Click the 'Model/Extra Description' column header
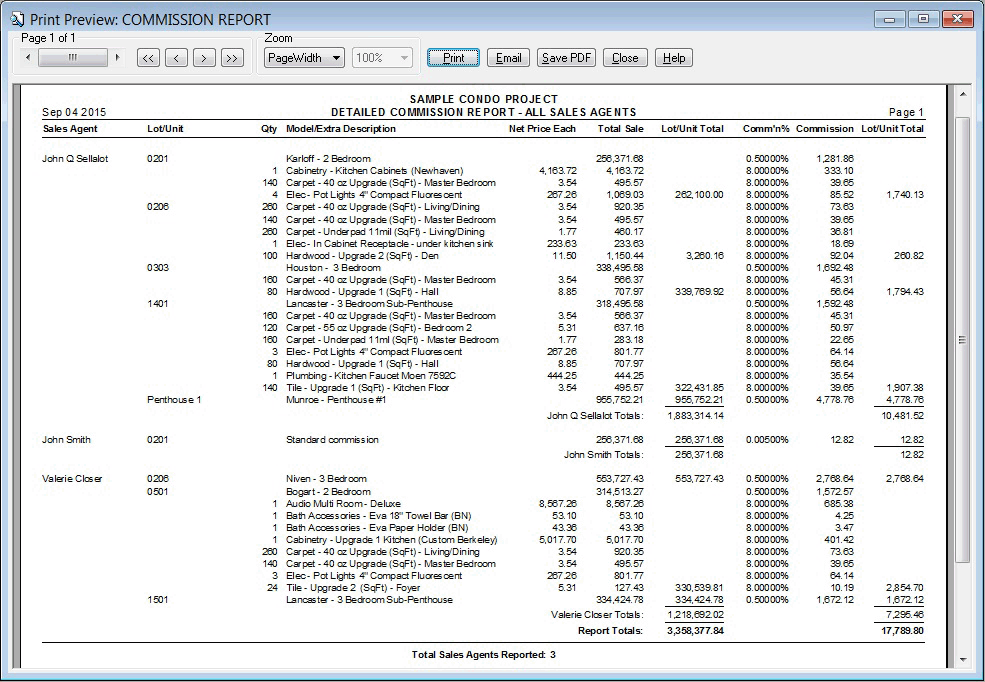 coord(341,129)
